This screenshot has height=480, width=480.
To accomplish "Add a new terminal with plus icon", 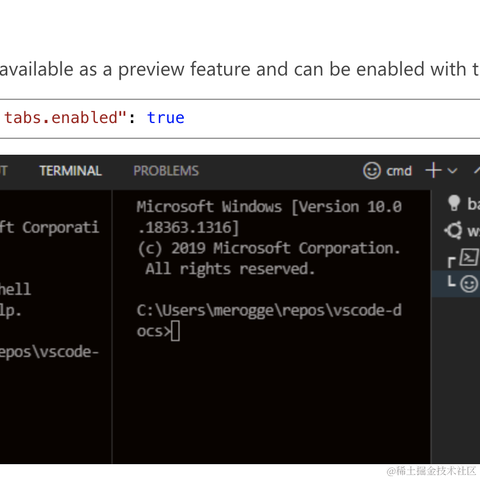I will (433, 170).
